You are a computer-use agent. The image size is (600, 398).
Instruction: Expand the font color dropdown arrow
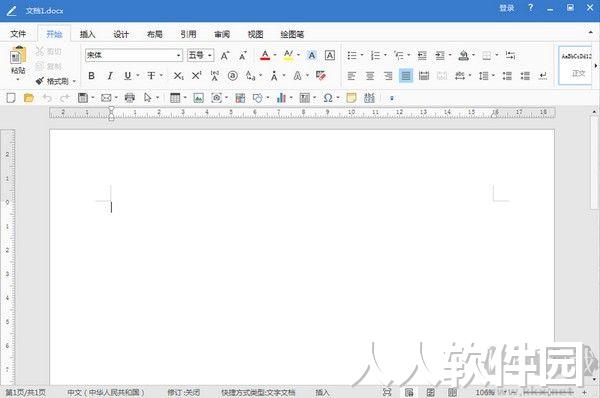click(275, 55)
